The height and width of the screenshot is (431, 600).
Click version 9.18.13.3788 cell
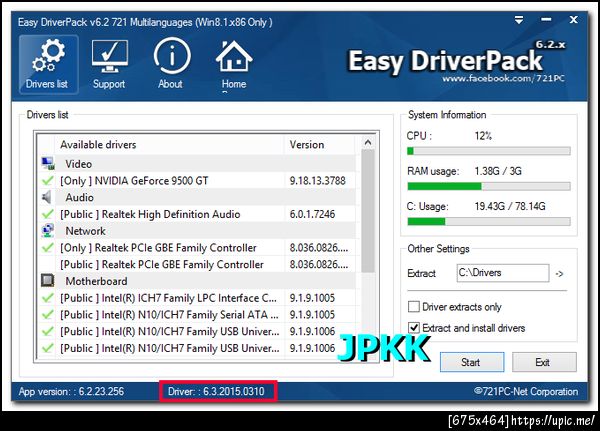(318, 180)
